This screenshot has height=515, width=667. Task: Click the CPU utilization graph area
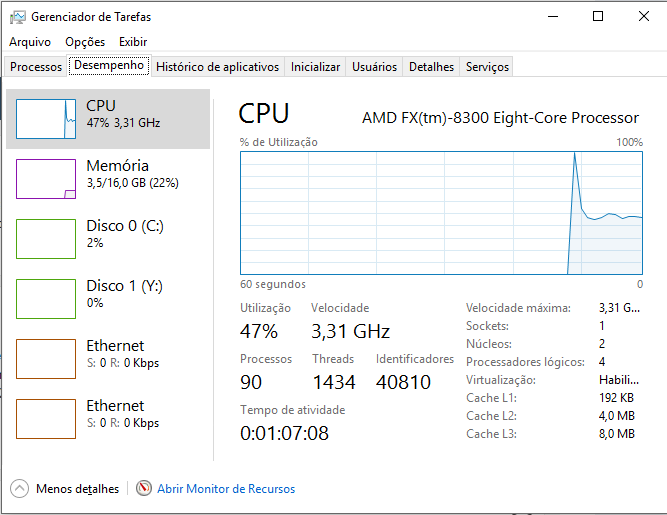pyautogui.click(x=441, y=212)
